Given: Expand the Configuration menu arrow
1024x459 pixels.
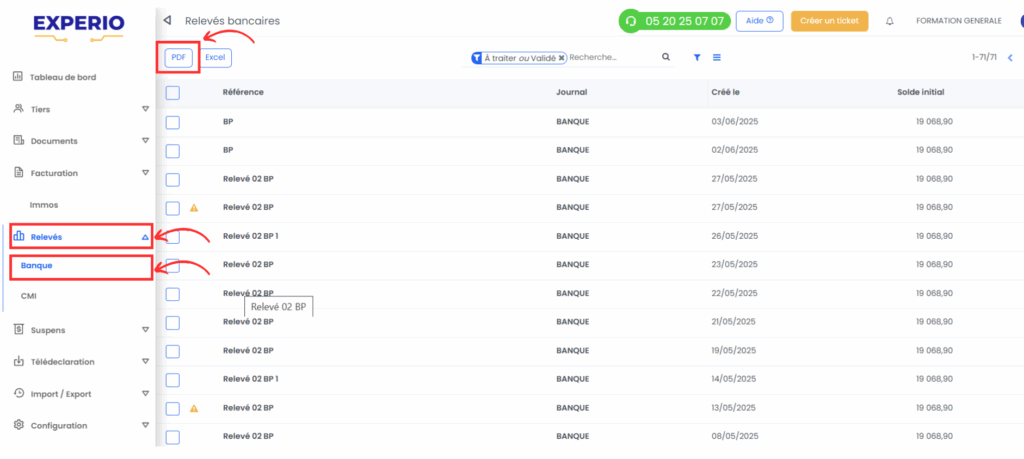Looking at the screenshot, I should [x=146, y=425].
